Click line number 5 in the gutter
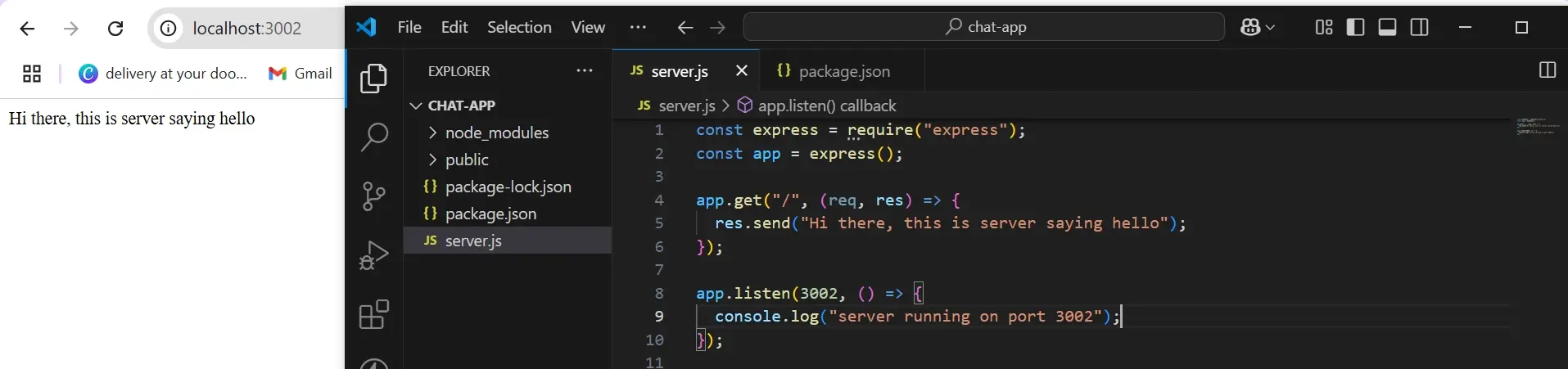The width and height of the screenshot is (1568, 369). (x=659, y=223)
